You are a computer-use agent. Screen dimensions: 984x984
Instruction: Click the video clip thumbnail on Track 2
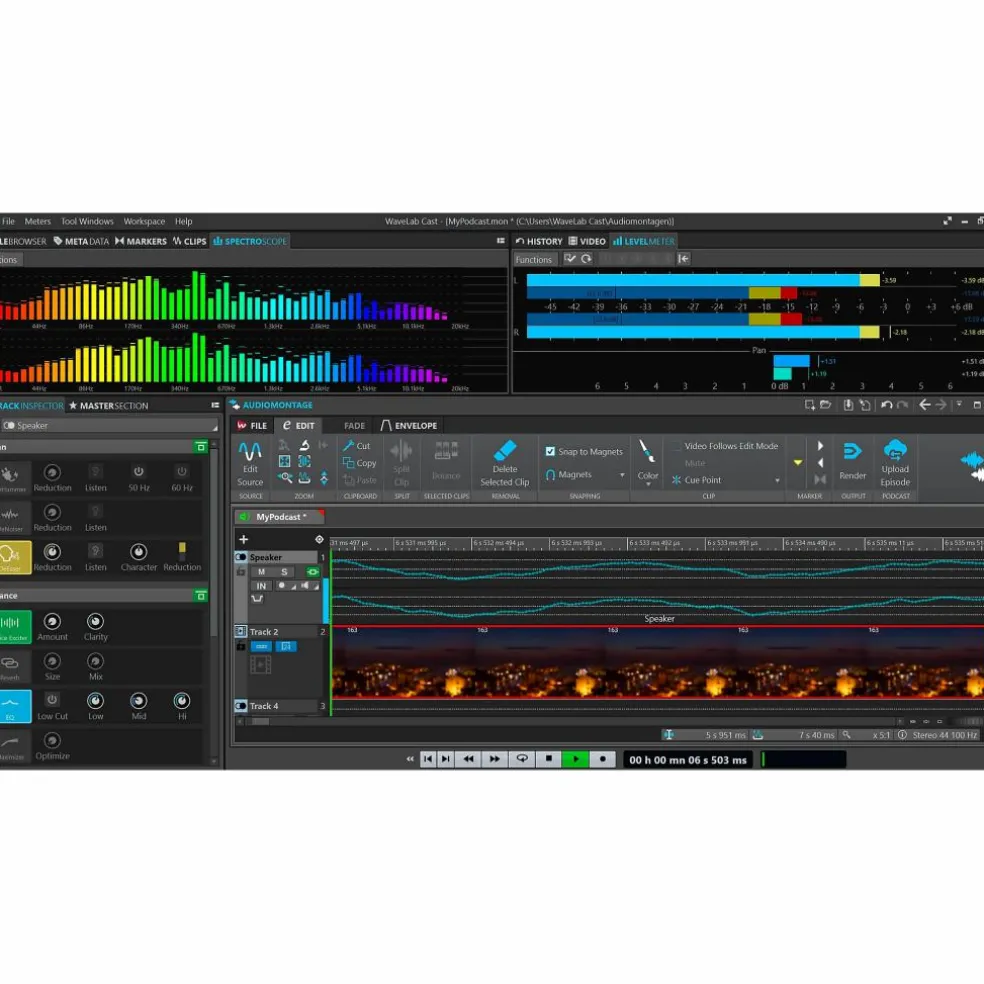coord(657,662)
